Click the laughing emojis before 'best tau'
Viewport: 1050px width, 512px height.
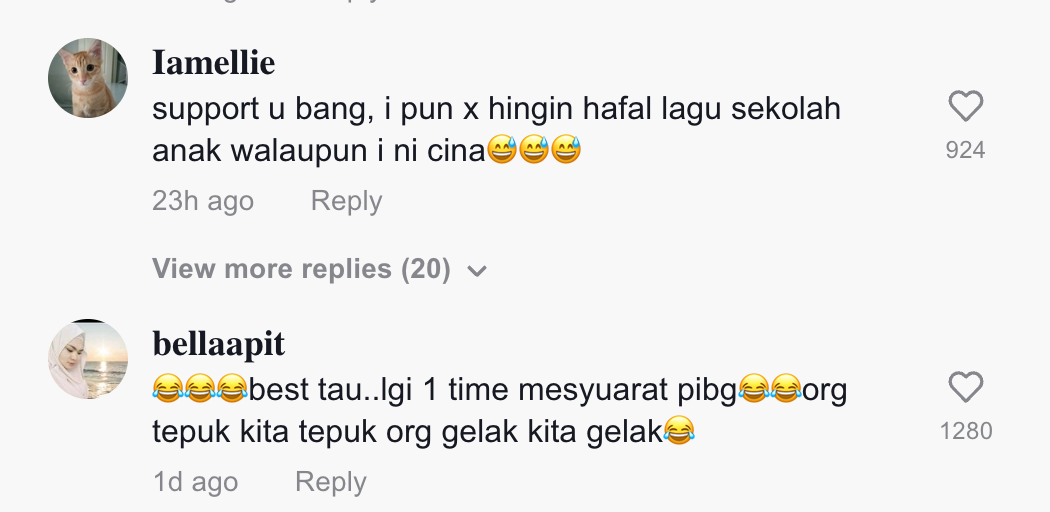[200, 389]
